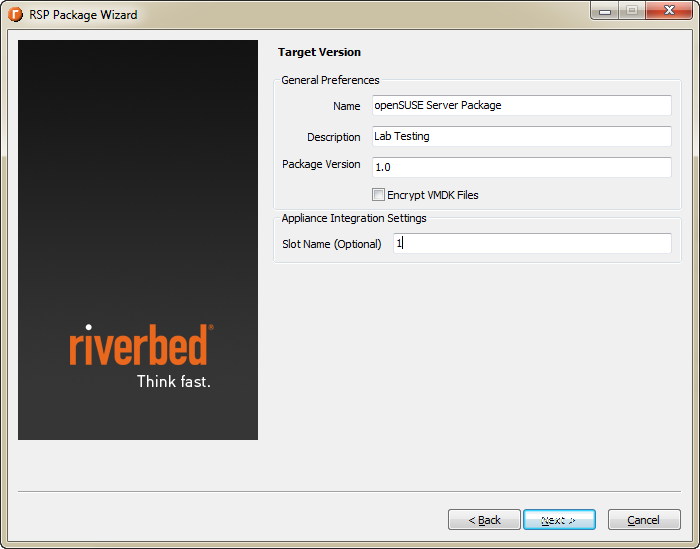The image size is (700, 549).
Task: Click the Target Version heading
Action: 319,52
